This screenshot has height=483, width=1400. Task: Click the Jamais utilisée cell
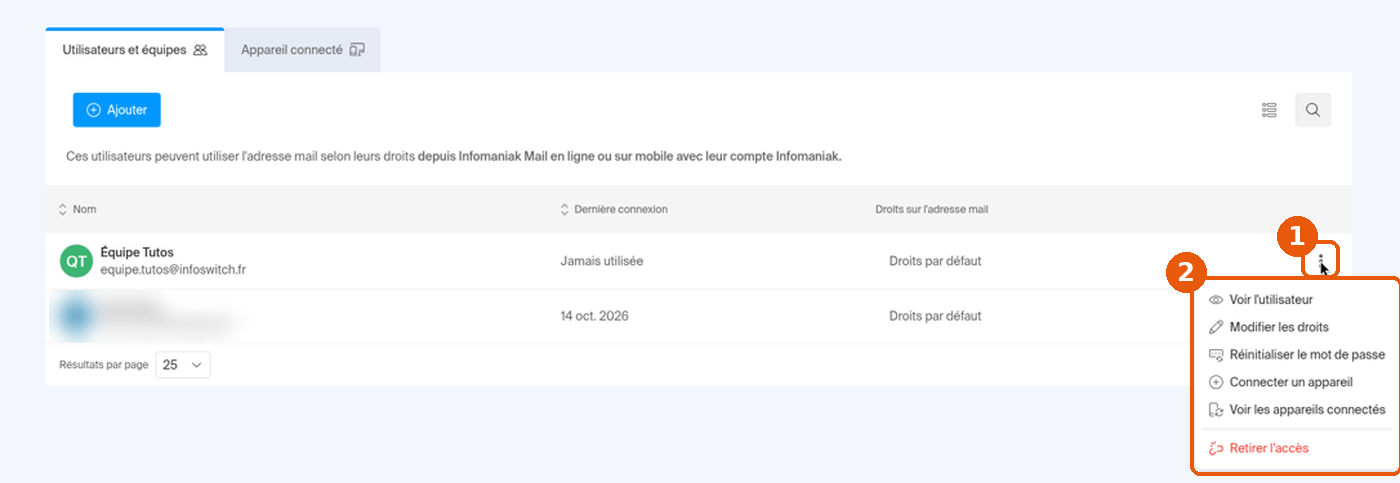pyautogui.click(x=602, y=261)
